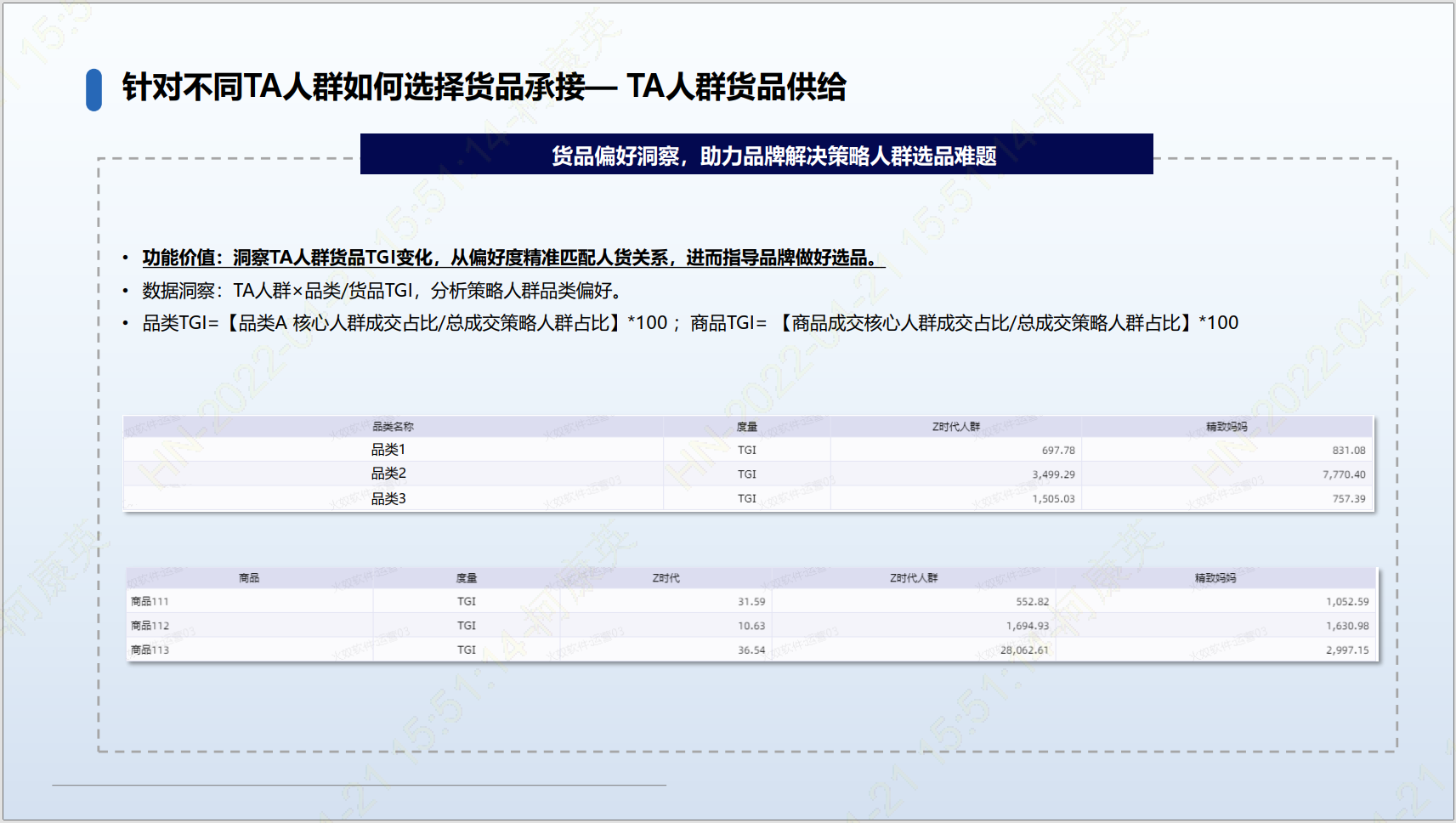Click the value 36.54
This screenshot has height=823, width=1456.
pyautogui.click(x=751, y=650)
